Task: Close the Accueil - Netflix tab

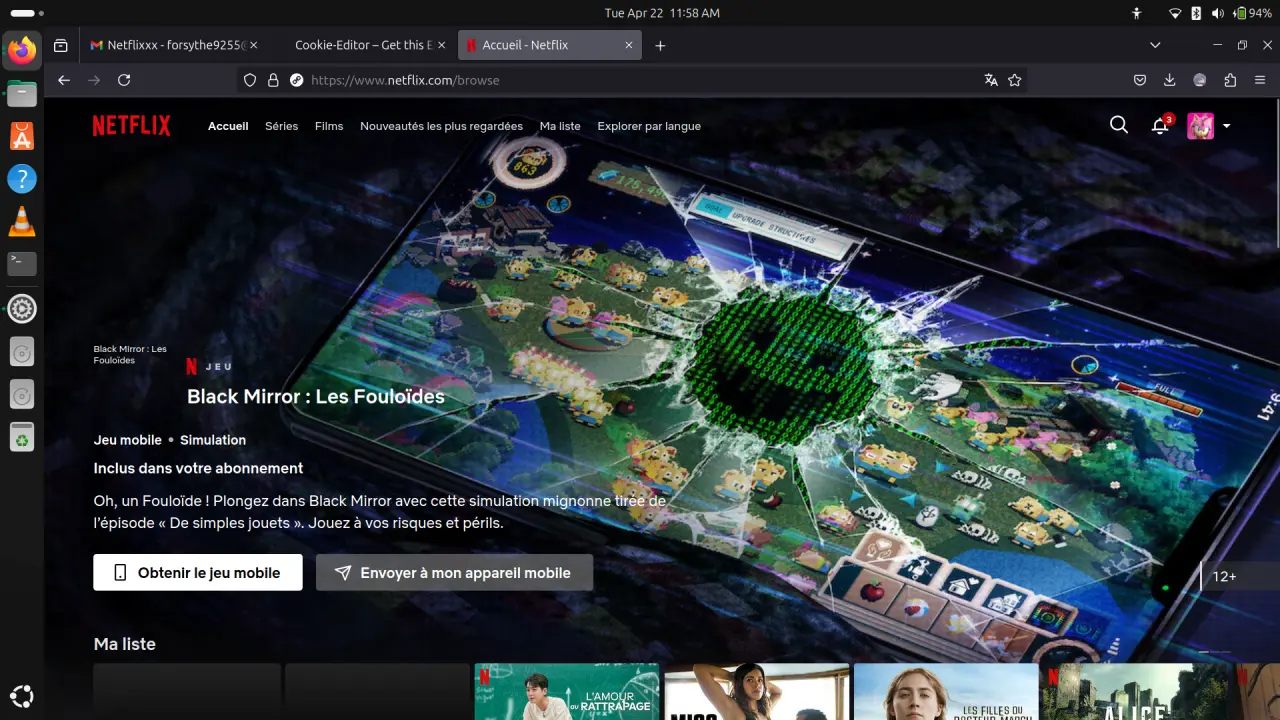Action: [629, 45]
